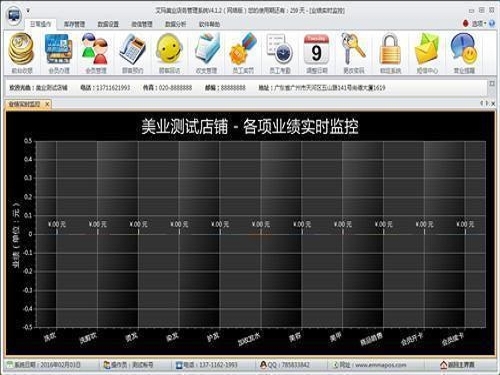
Task: Click the return to main screen house icon
Action: [443, 365]
